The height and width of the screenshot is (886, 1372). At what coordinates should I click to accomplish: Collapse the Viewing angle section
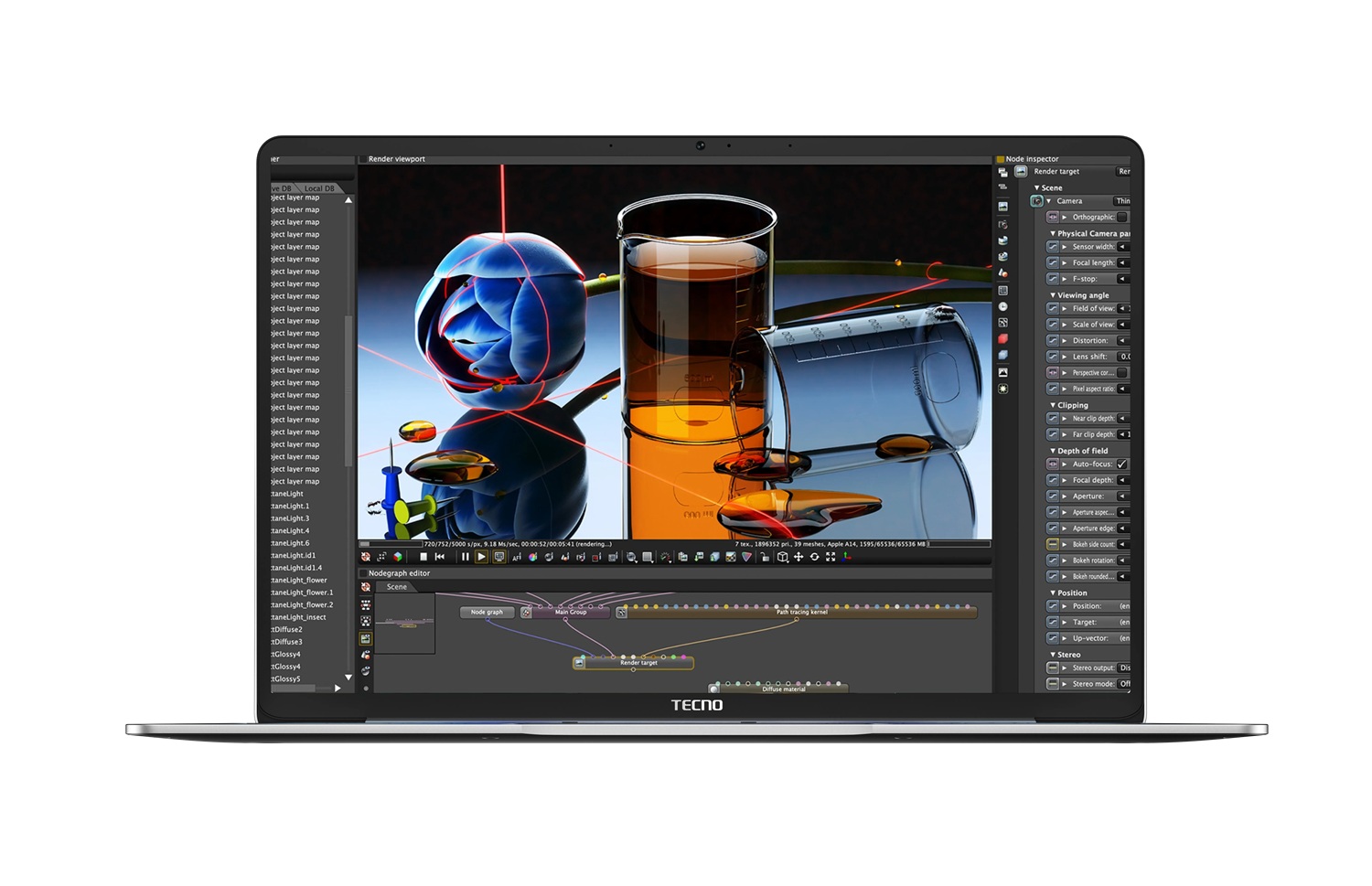[x=1051, y=294]
